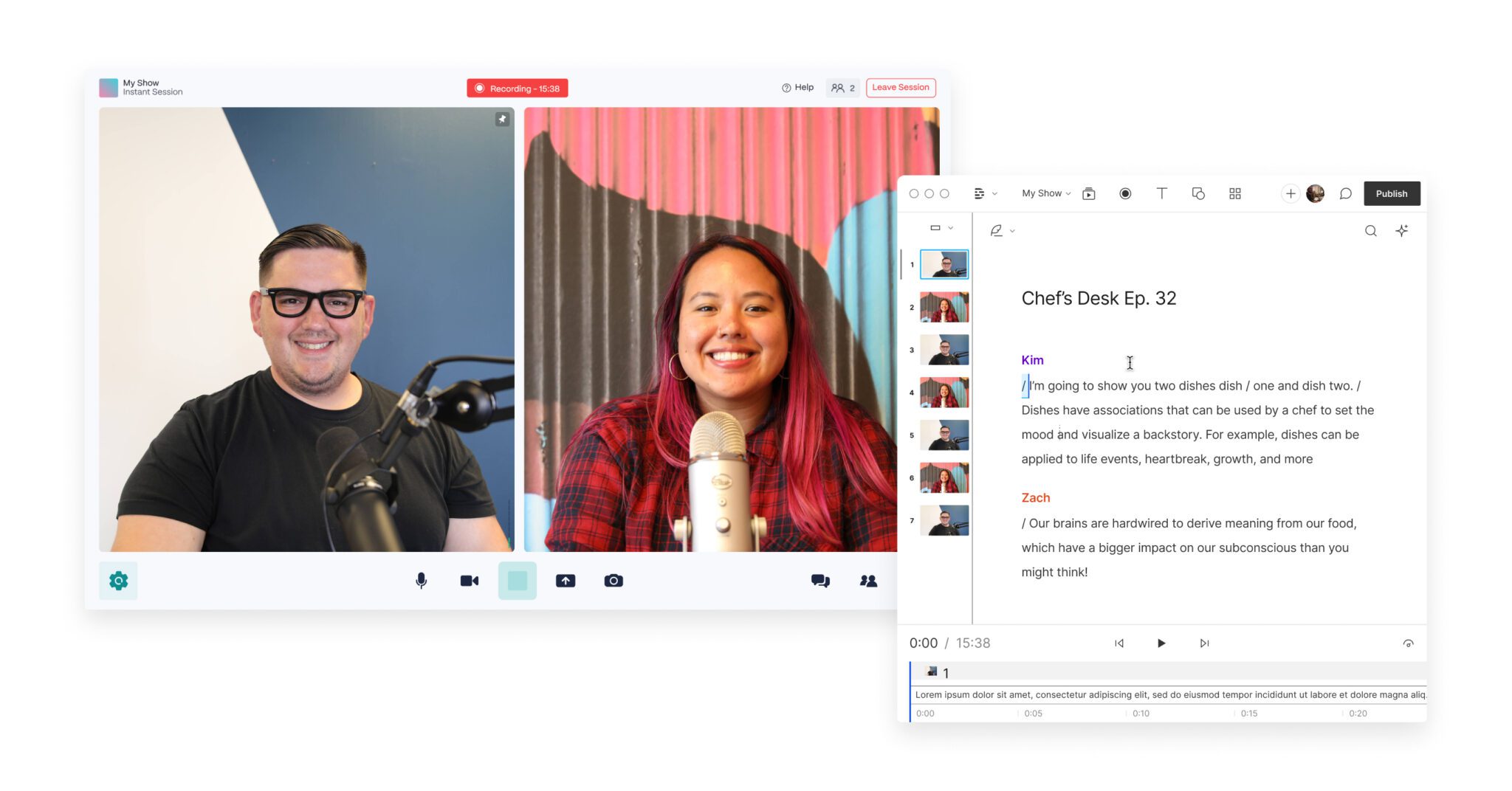Screen dimensions: 1512x791
Task: Open the Help menu
Action: pyautogui.click(x=797, y=87)
